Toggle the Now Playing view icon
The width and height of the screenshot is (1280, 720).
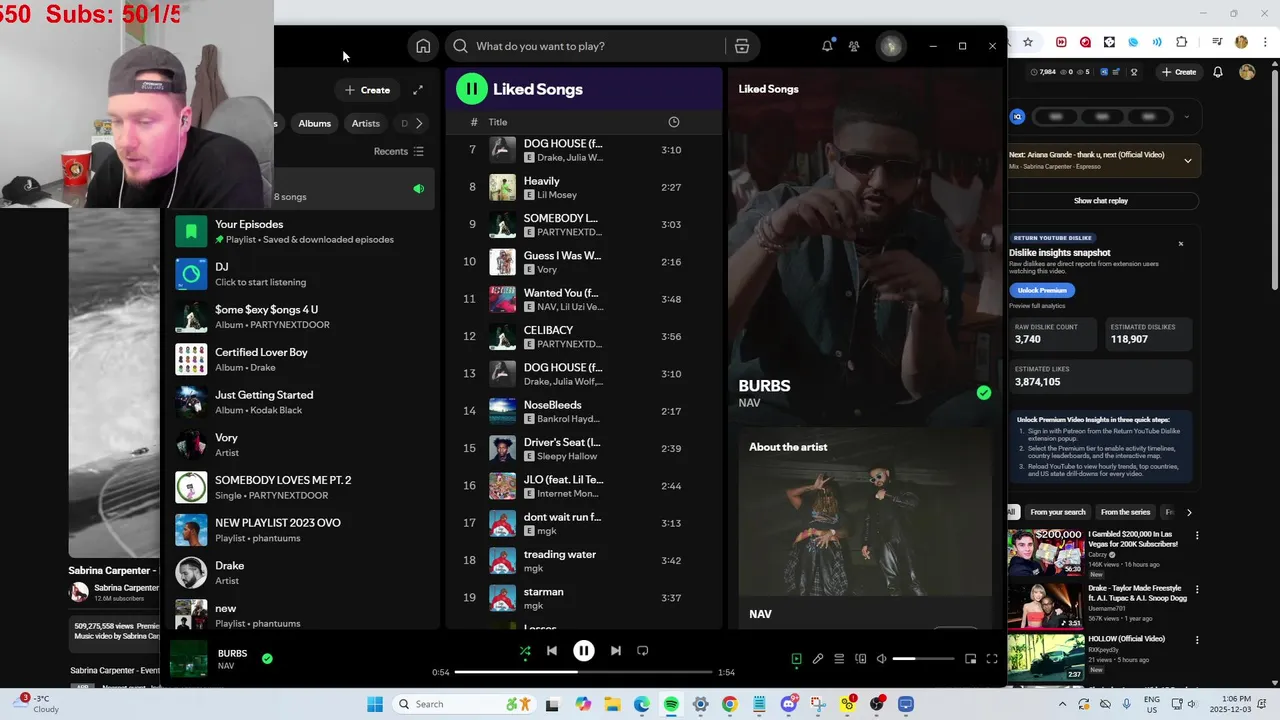tap(797, 659)
